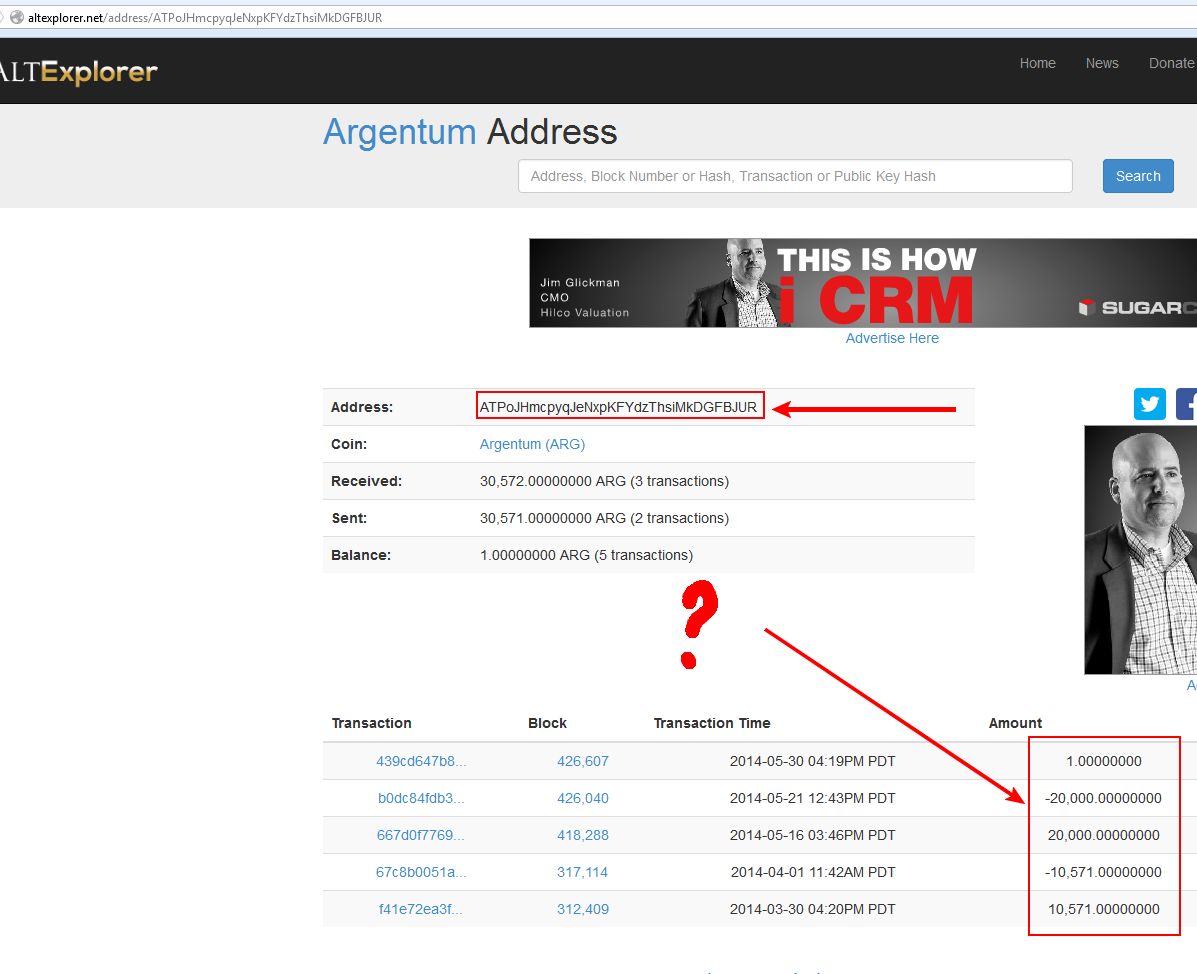1197x974 pixels.
Task: Click the Transaction Time column header
Action: tap(711, 723)
